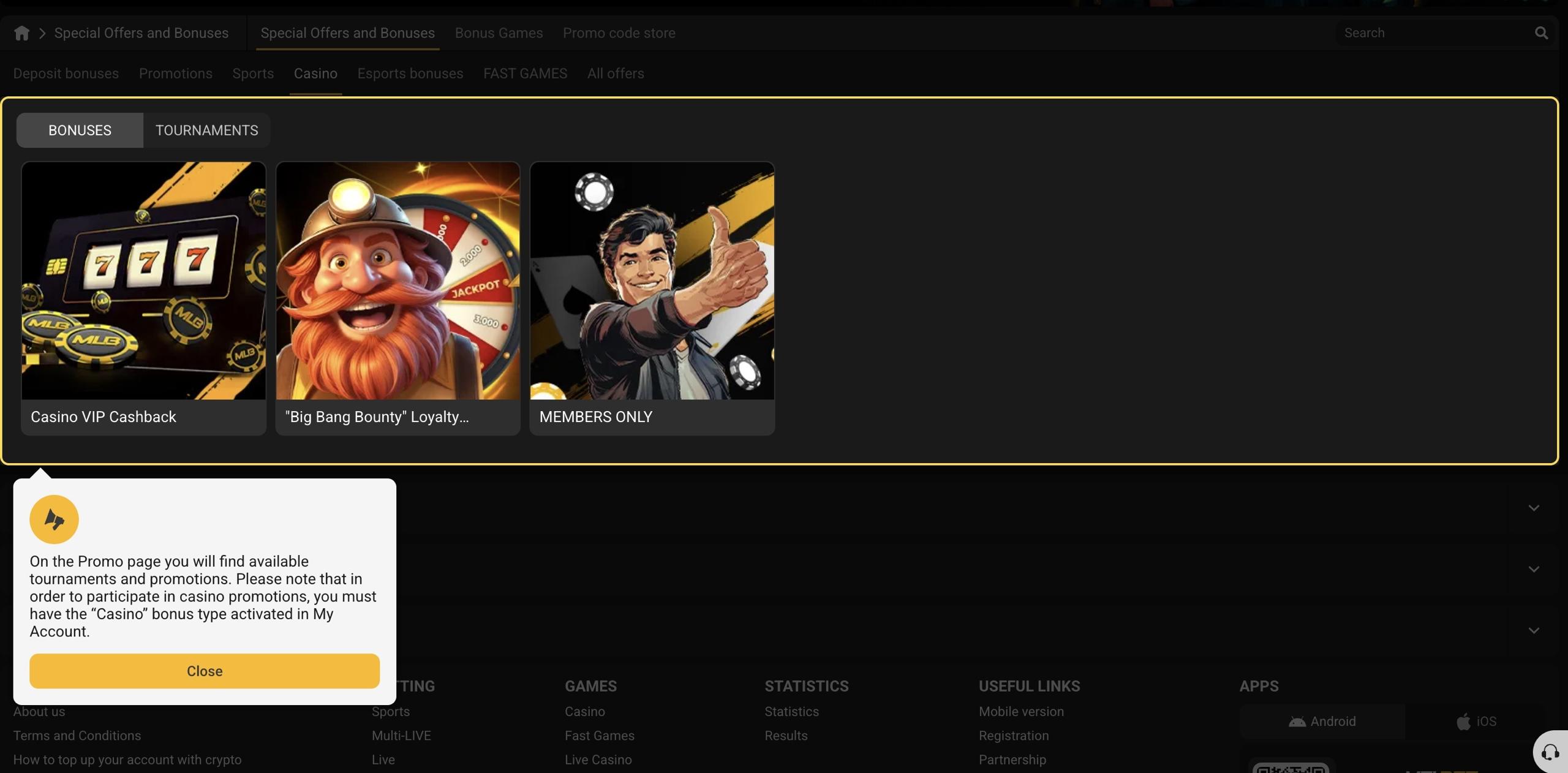Switch to FAST GAMES category

pos(525,74)
